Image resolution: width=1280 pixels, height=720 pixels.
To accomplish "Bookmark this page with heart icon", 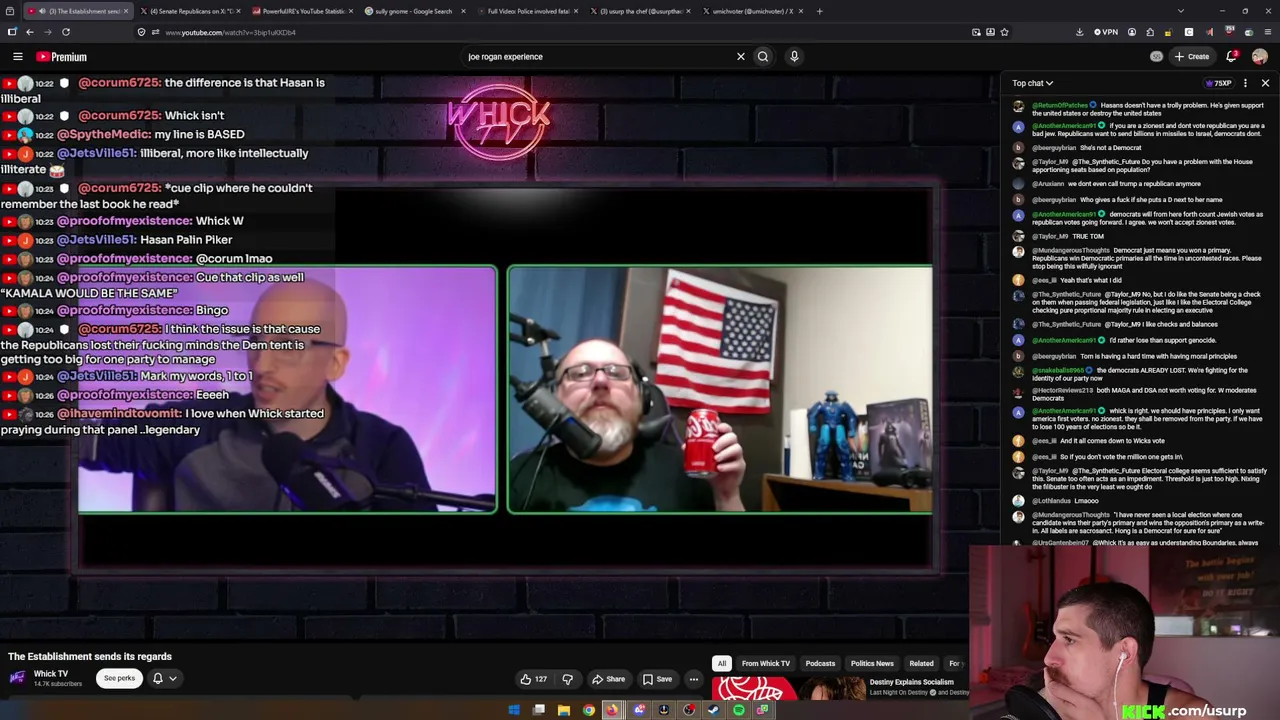I will coord(1004,32).
